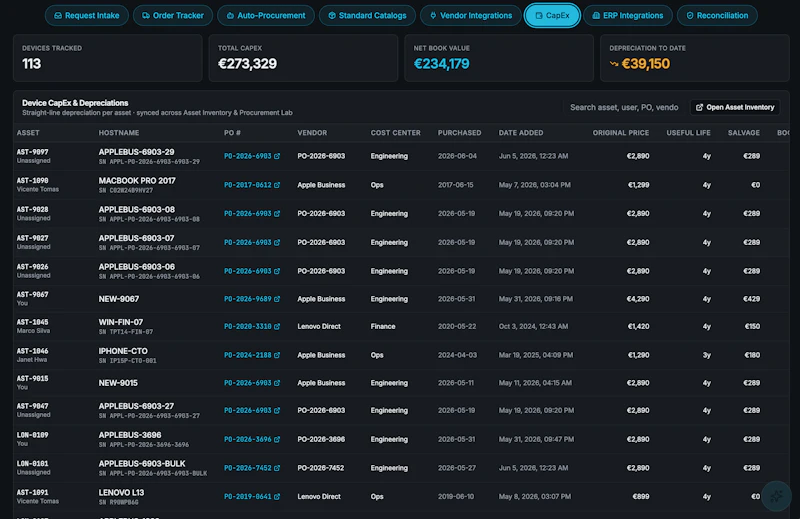Click the depreciation trend arrow icon

(614, 64)
